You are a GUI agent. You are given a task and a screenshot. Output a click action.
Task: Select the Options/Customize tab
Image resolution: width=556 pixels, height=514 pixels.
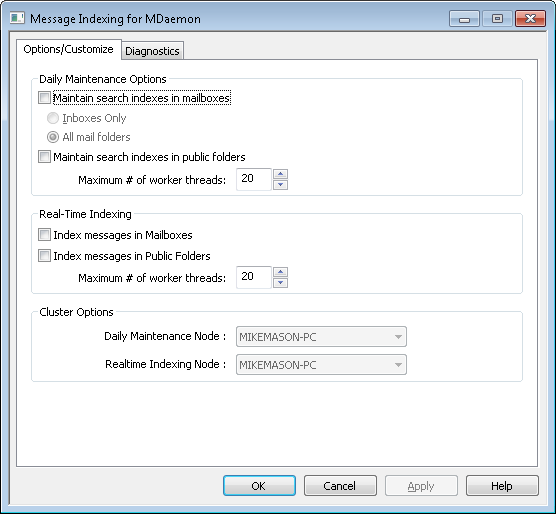[x=68, y=49]
